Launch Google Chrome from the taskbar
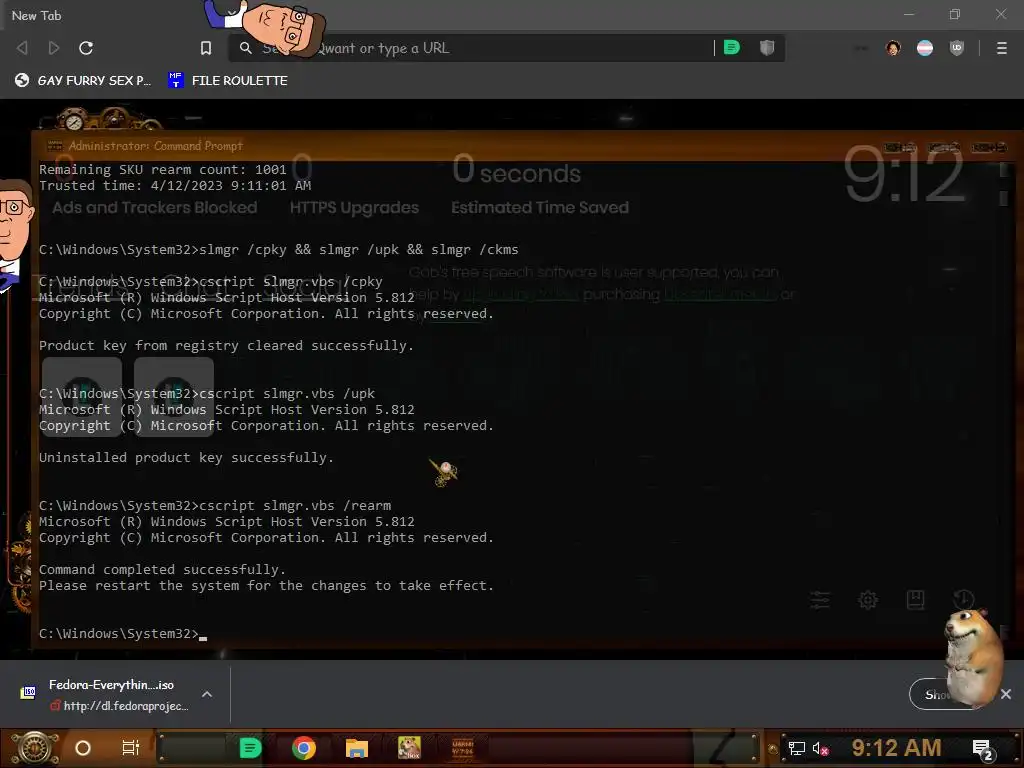Viewport: 1024px width, 768px height. (304, 748)
